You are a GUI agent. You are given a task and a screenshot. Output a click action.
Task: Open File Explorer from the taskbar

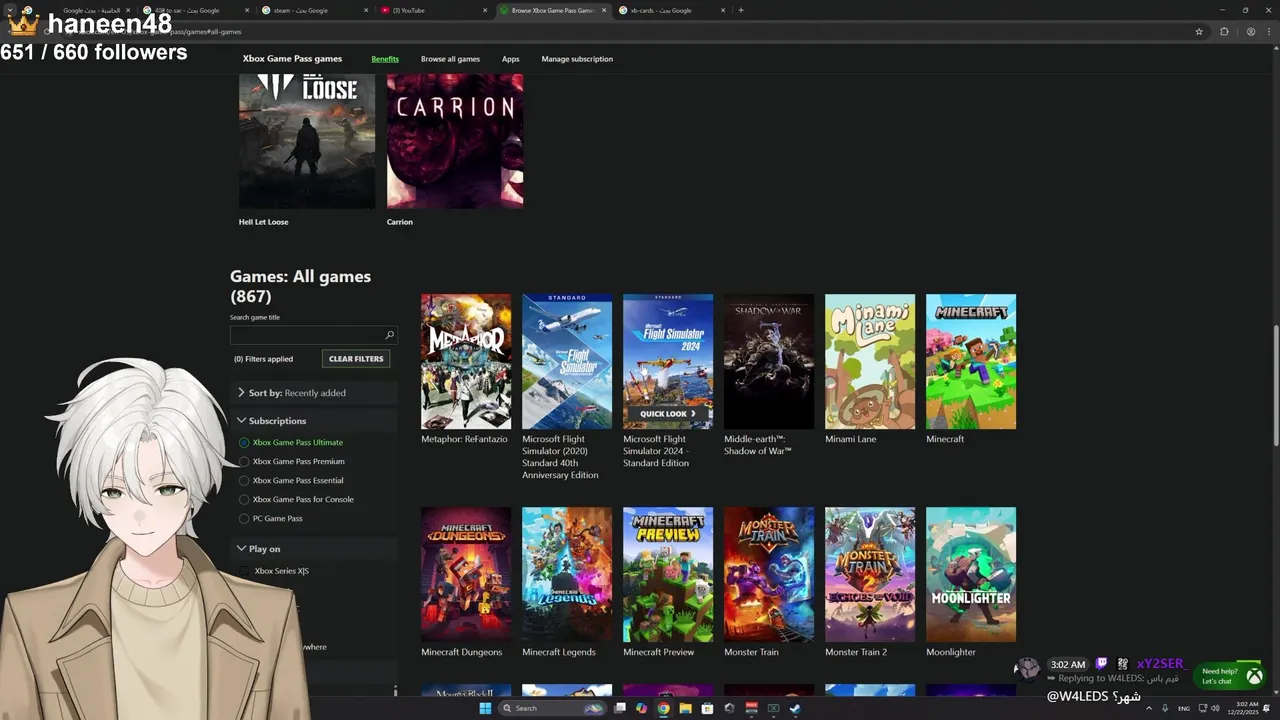coord(685,708)
